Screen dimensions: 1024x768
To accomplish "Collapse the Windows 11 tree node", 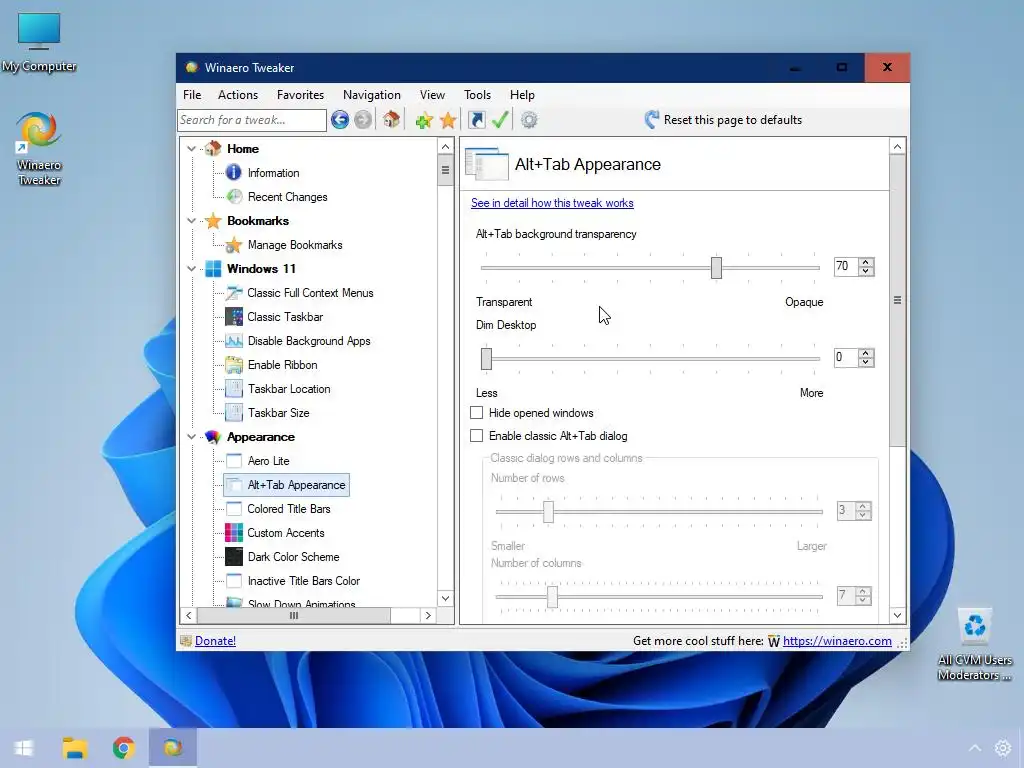I will [x=191, y=269].
